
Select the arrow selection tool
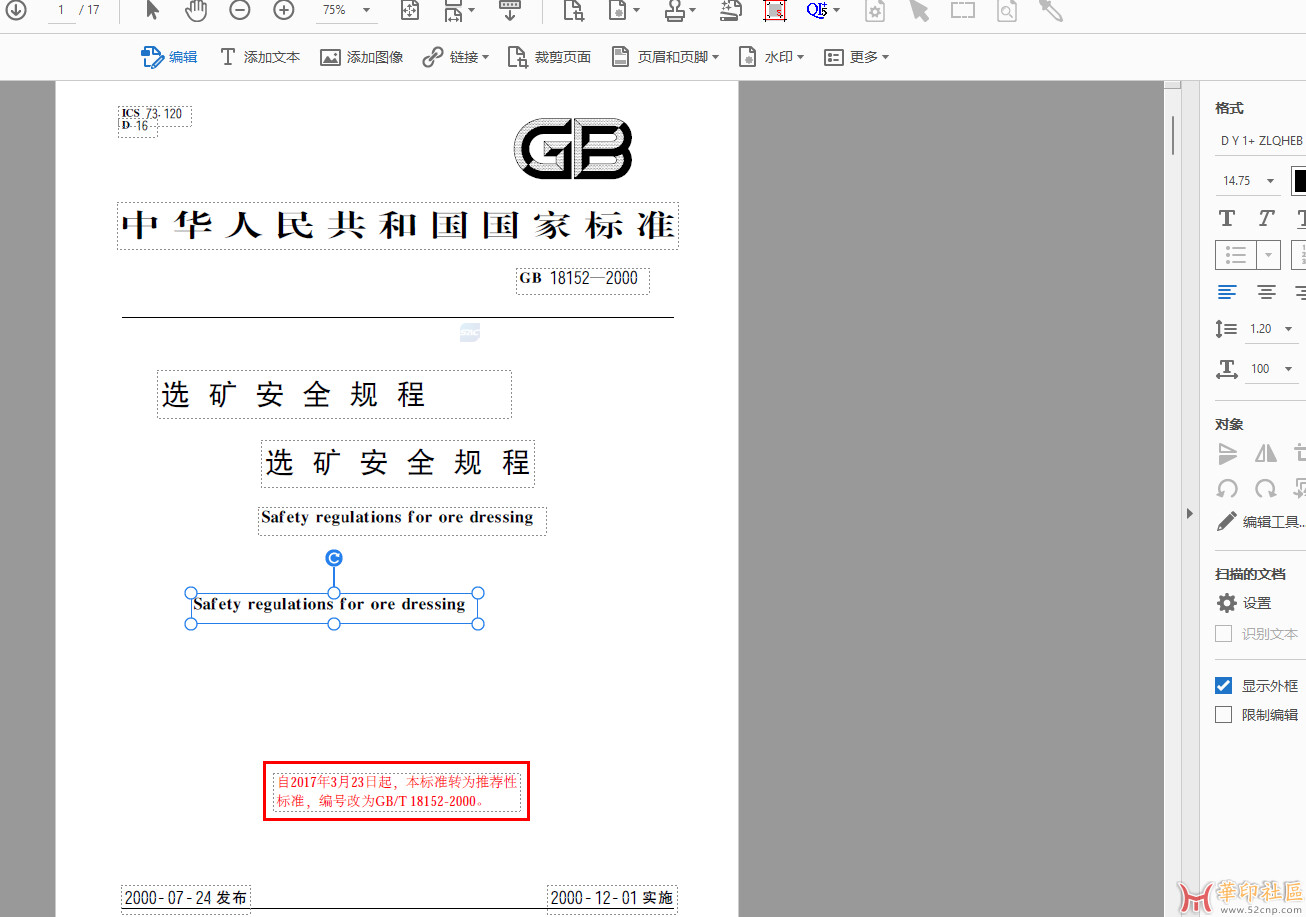[152, 11]
